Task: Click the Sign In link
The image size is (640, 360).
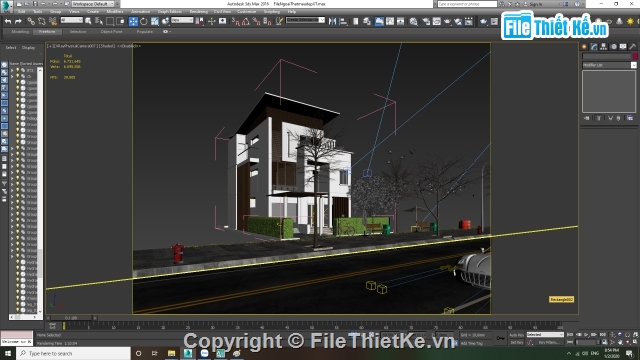Action: [536, 4]
